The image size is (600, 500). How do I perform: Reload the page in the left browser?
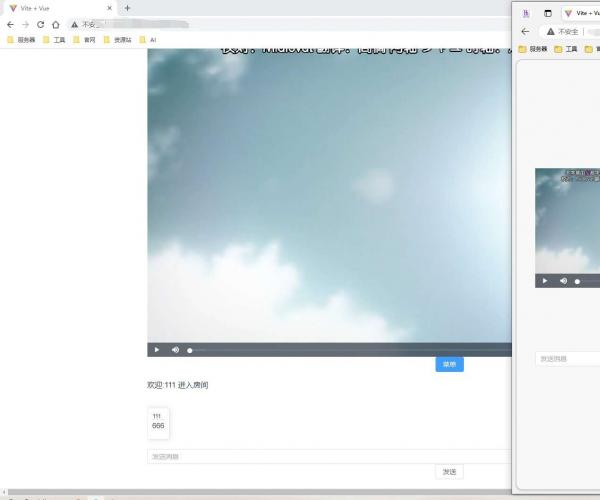(x=40, y=24)
